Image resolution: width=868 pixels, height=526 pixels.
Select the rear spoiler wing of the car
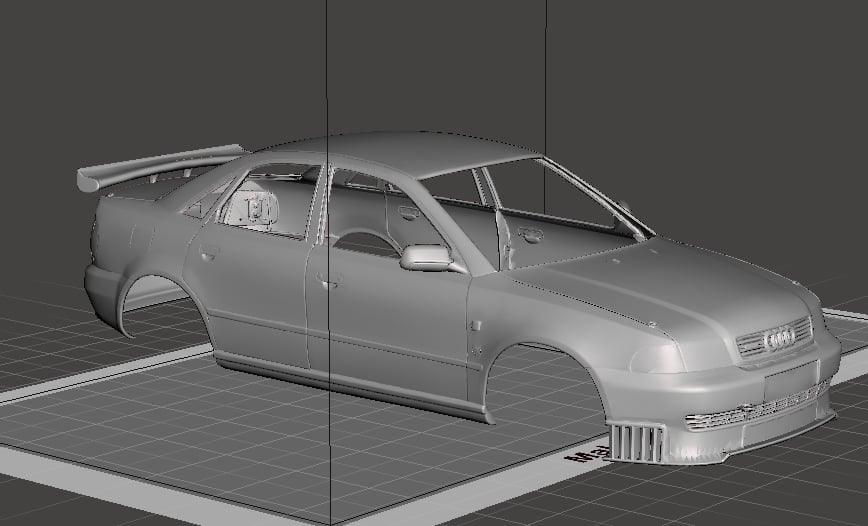pos(160,163)
